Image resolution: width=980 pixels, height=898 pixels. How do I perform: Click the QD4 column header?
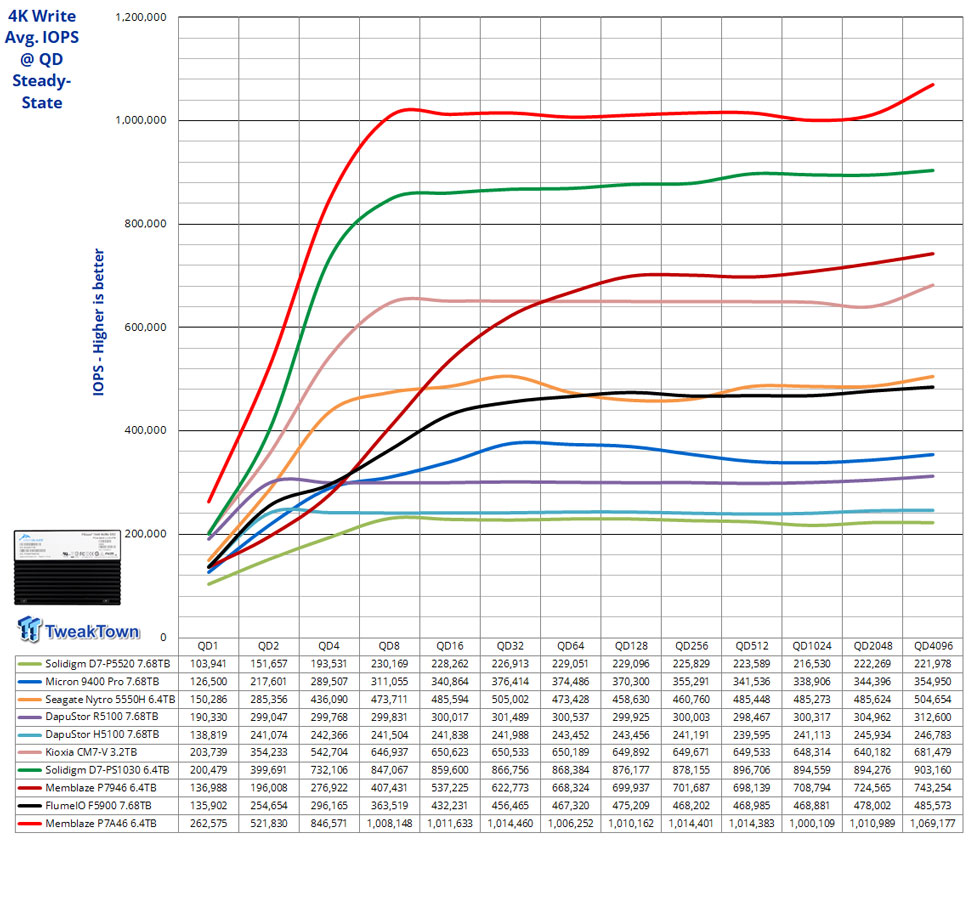329,646
